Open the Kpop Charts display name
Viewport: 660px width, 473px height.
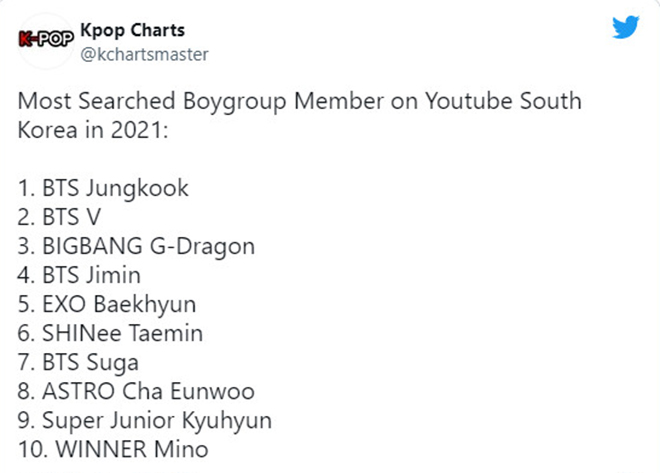133,31
